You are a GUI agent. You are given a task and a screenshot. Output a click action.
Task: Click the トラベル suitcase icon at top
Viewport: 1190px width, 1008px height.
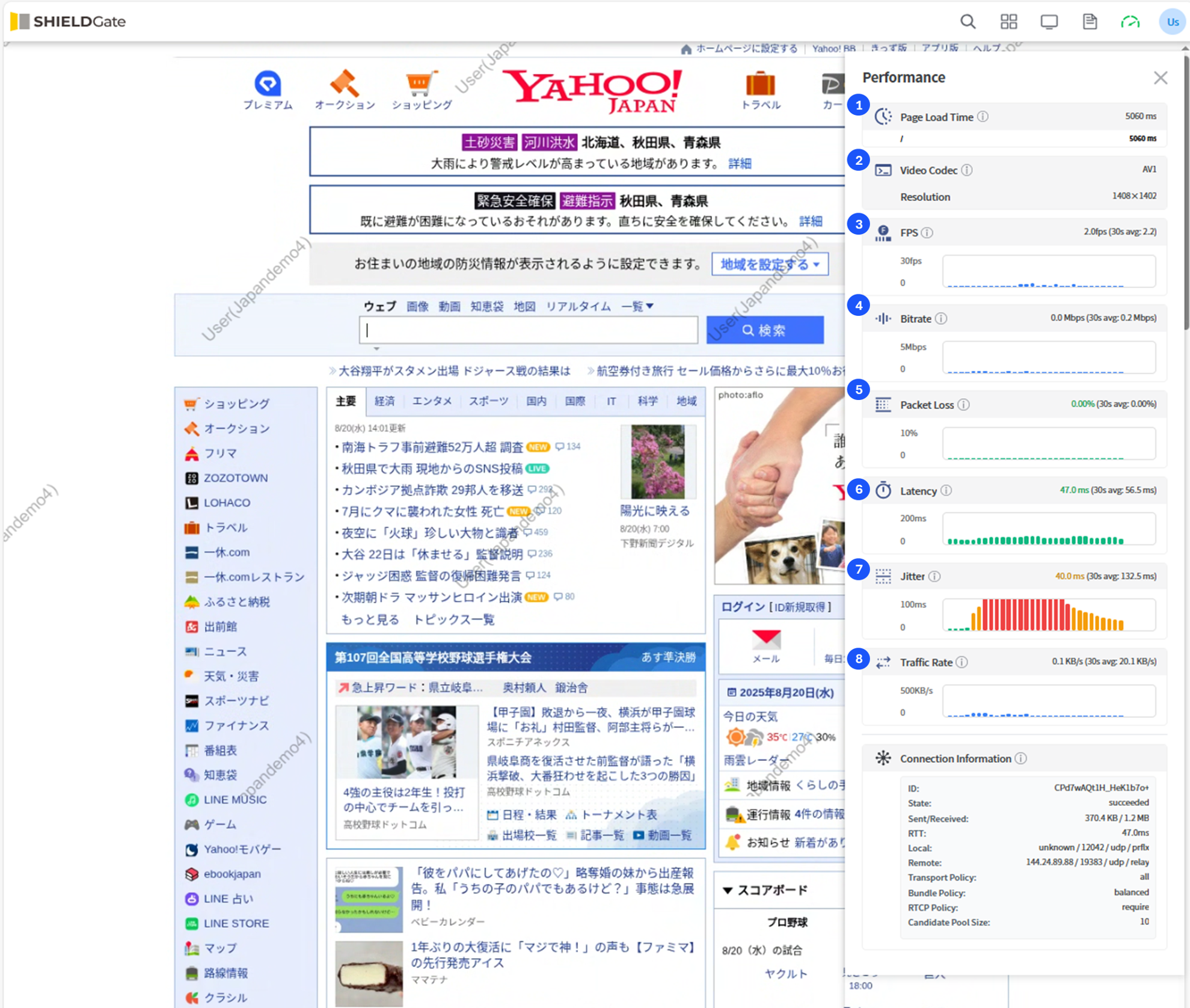click(761, 84)
